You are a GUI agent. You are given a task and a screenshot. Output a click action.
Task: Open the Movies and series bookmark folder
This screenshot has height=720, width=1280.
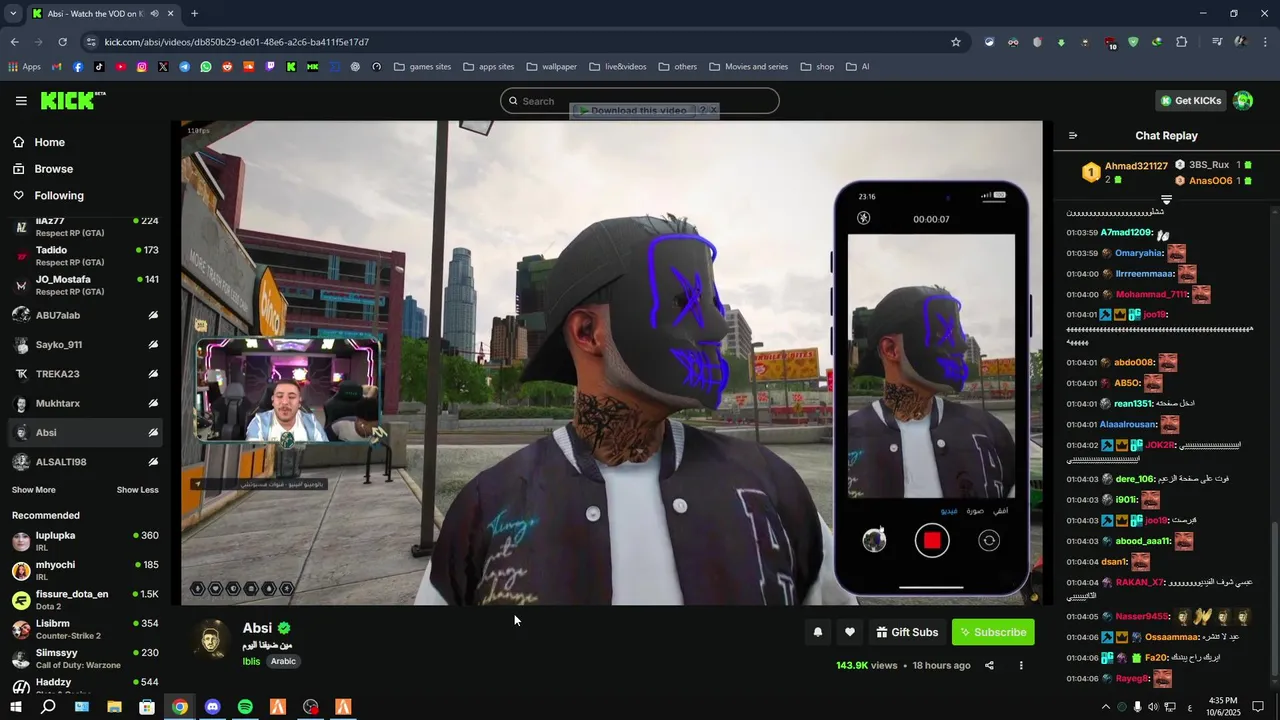coord(749,67)
